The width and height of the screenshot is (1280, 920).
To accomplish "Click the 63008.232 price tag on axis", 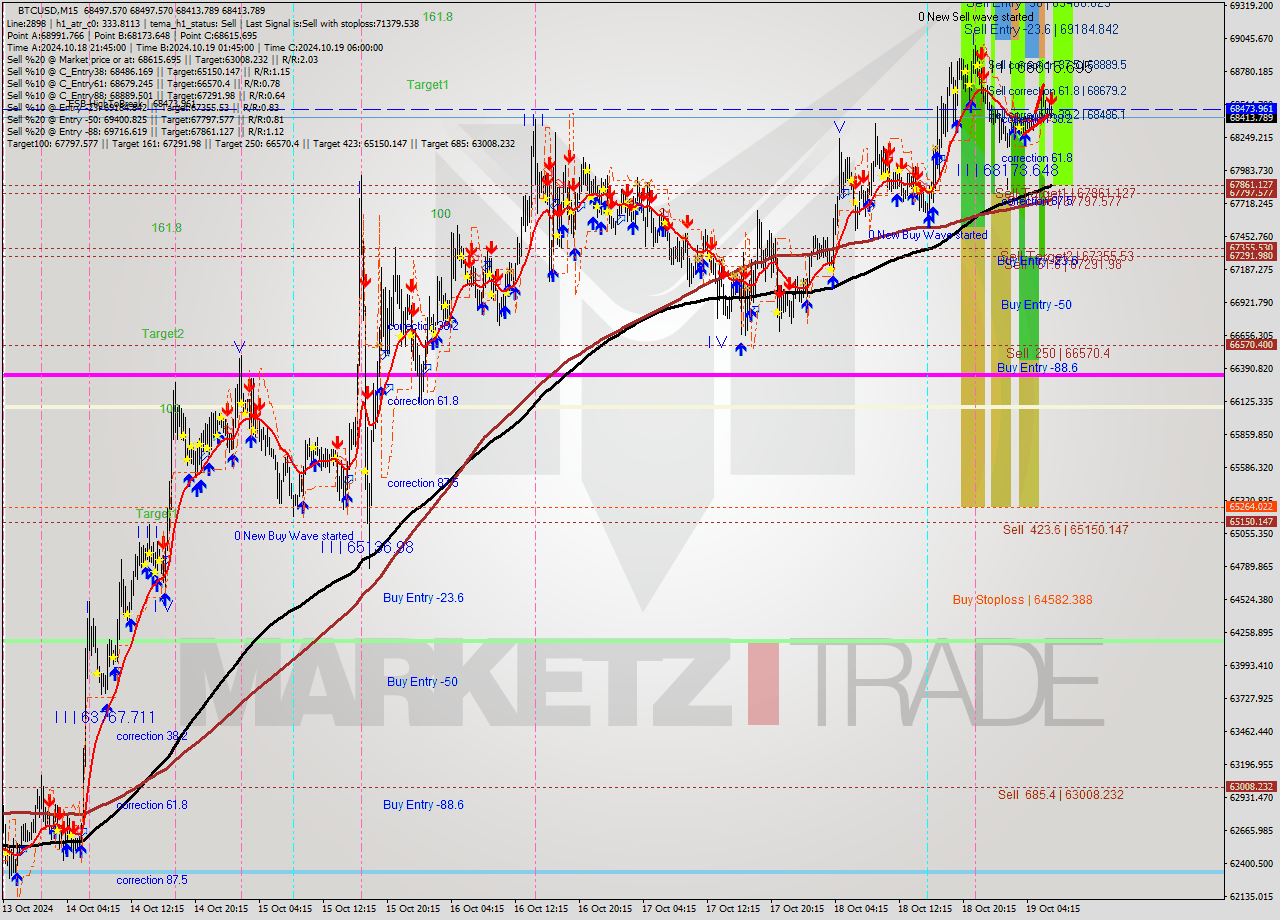I will tap(1252, 787).
